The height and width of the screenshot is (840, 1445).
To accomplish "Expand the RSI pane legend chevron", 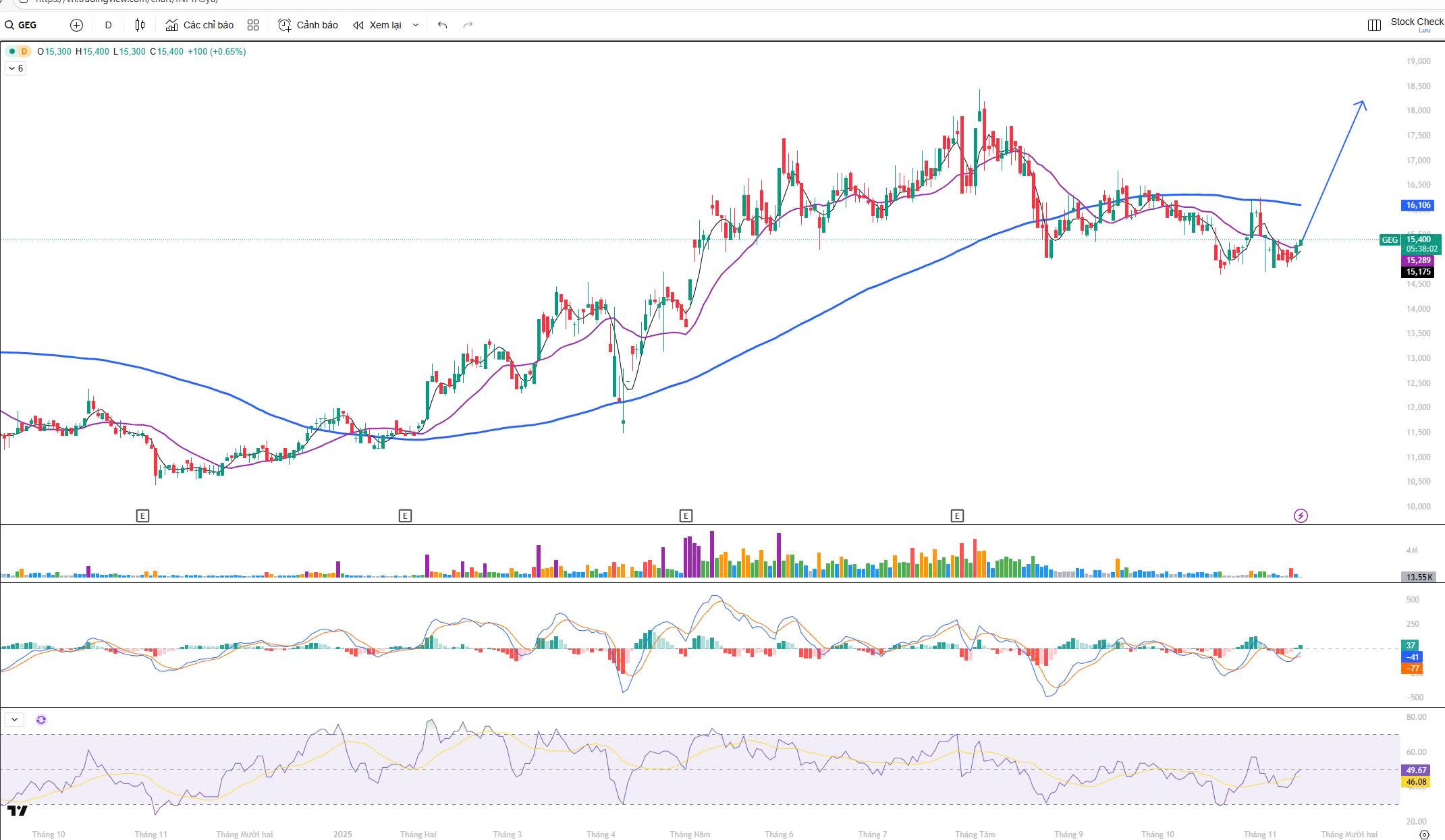I will pos(14,720).
